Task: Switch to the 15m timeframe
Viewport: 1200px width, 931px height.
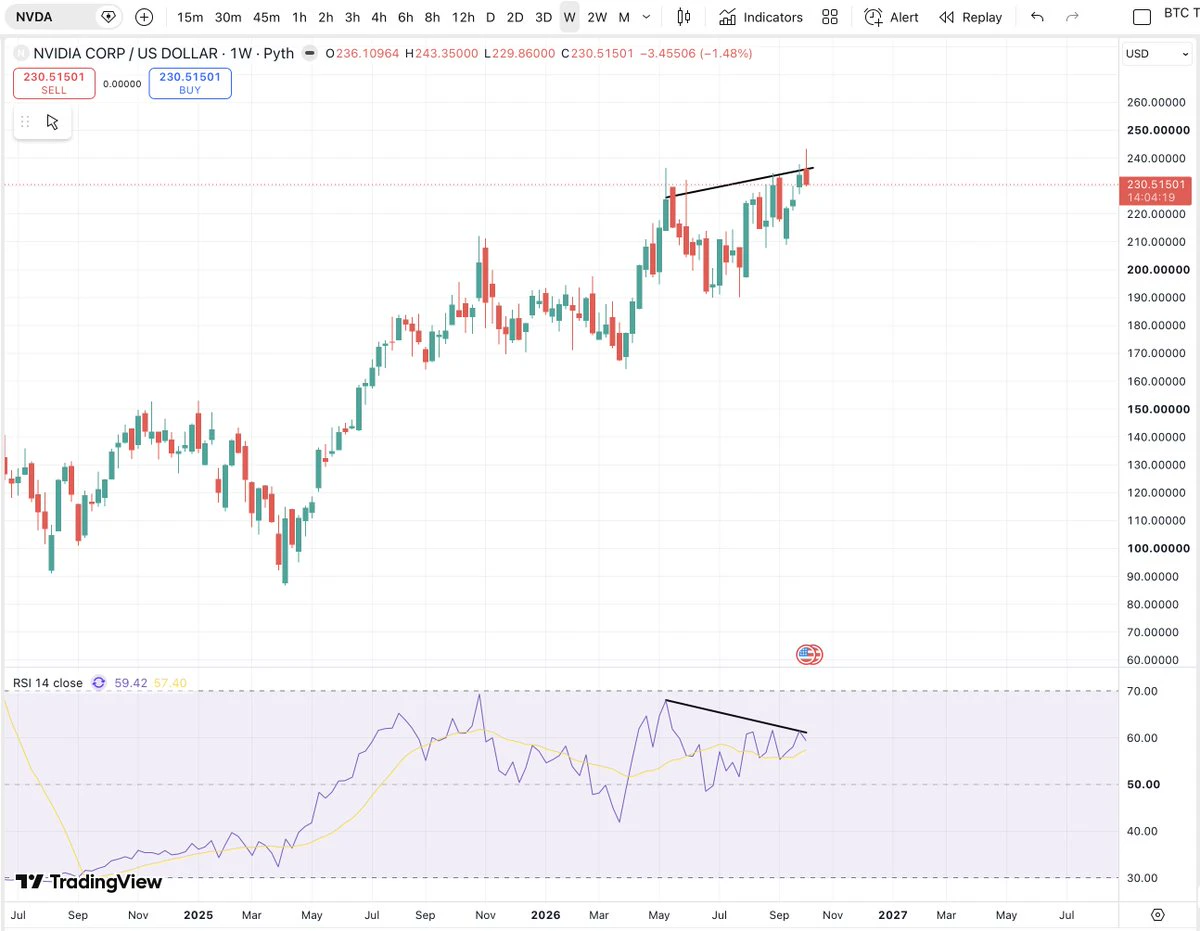Action: click(x=190, y=17)
